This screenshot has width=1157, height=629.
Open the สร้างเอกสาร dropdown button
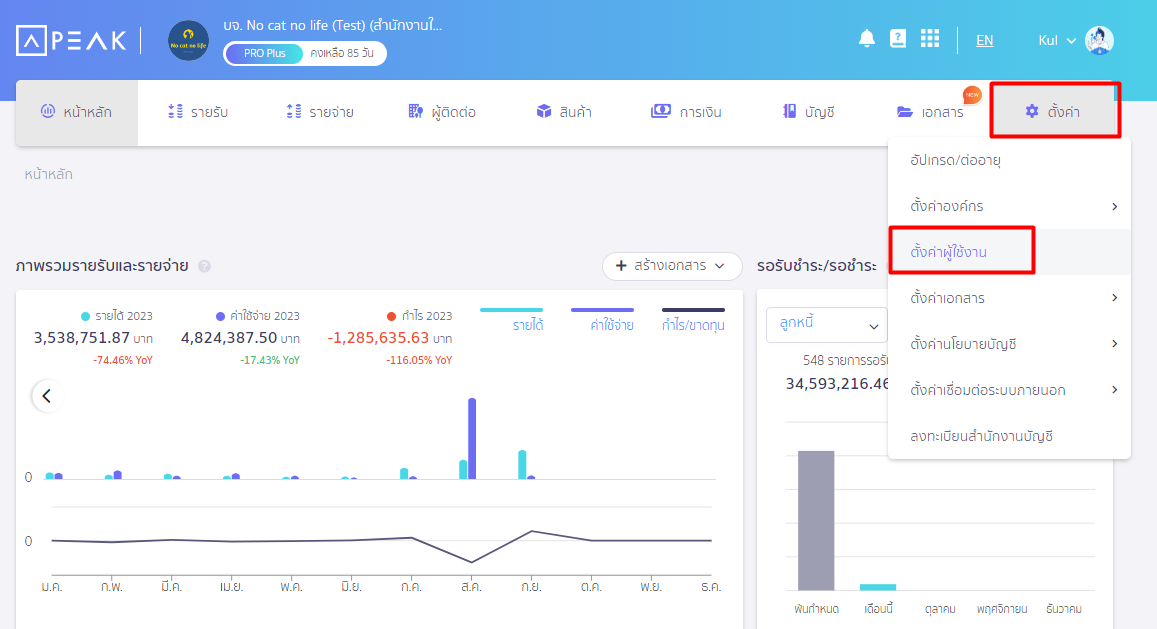(671, 266)
